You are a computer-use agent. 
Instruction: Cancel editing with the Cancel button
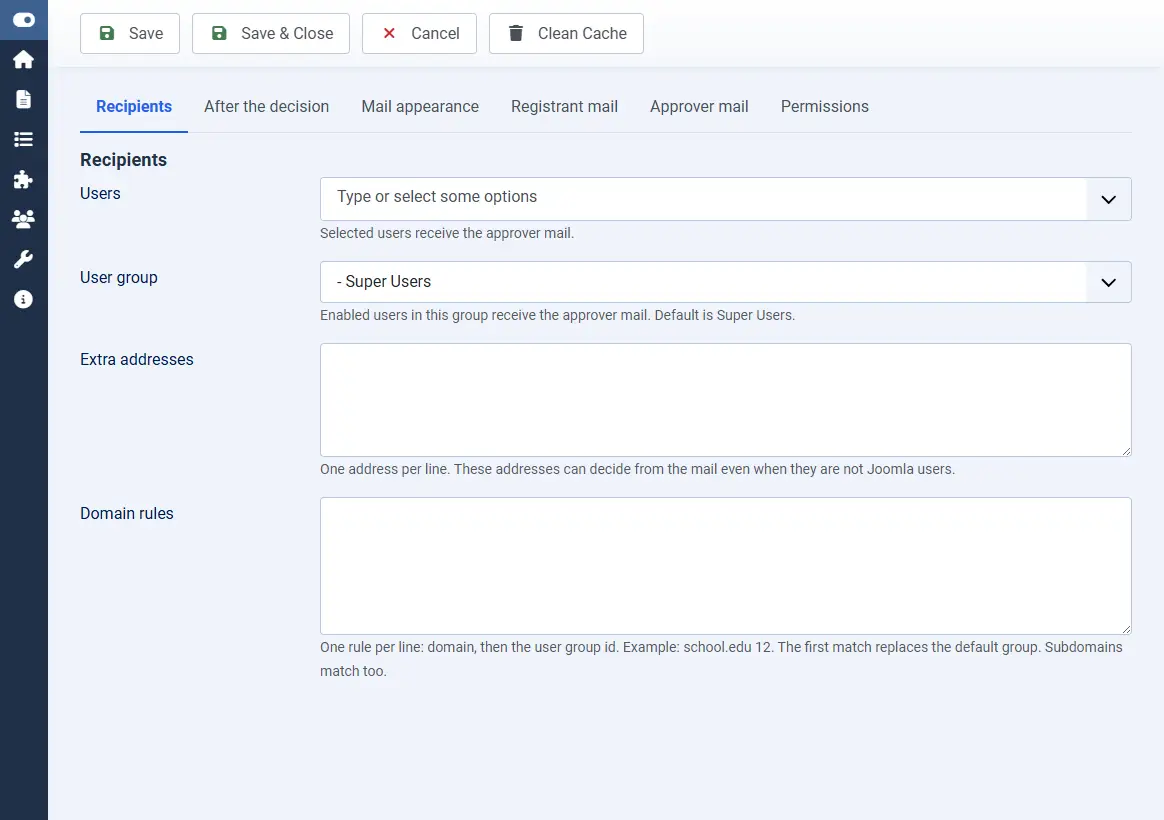(x=419, y=33)
